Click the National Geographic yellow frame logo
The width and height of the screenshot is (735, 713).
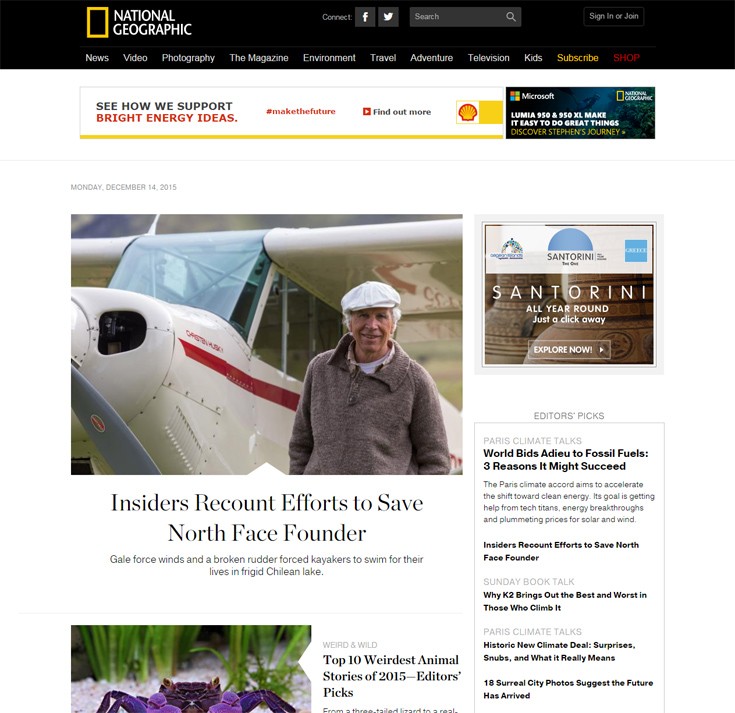click(98, 23)
